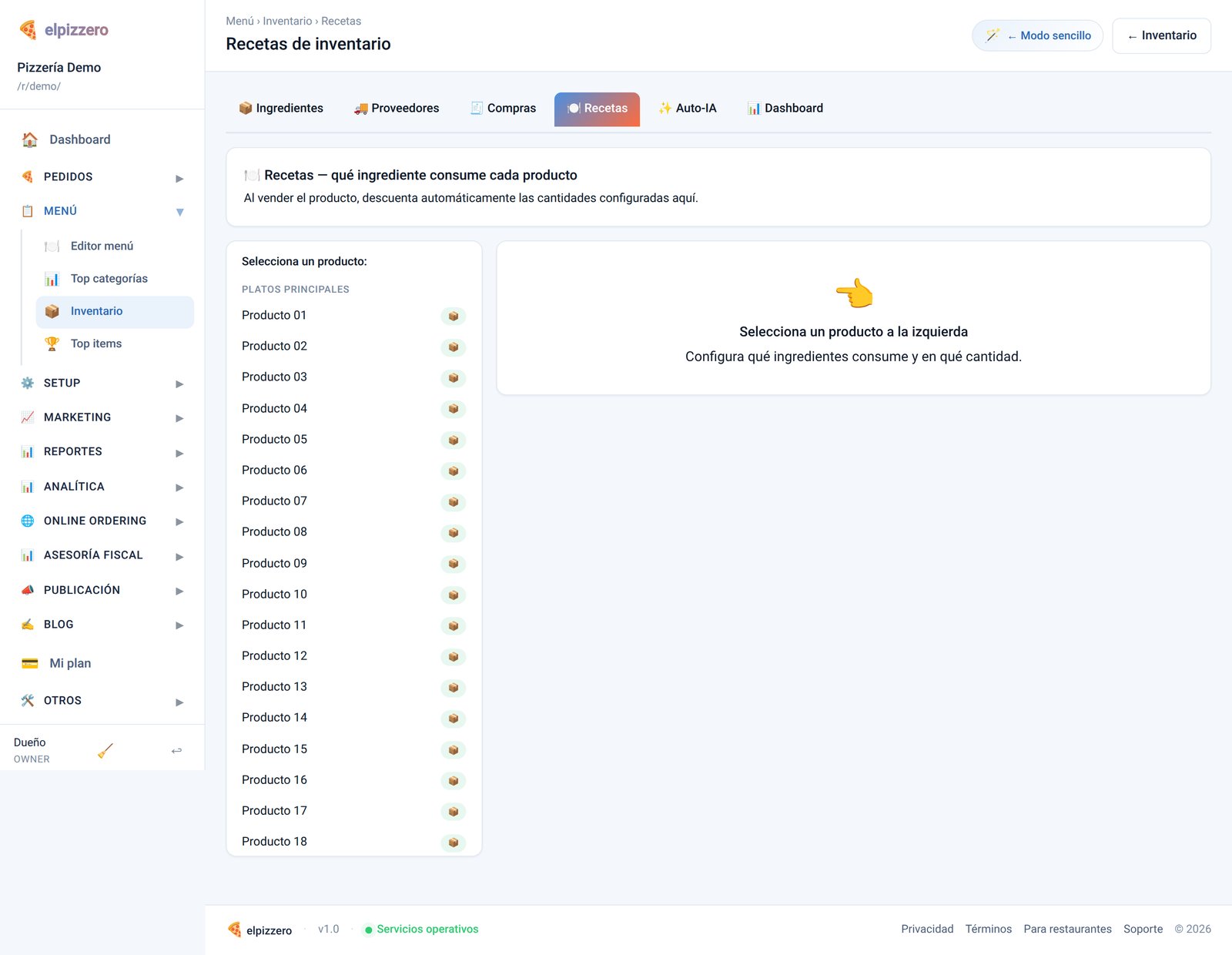Viewport: 1232px width, 955px height.
Task: Click box icon on Producto 15 row
Action: click(454, 749)
